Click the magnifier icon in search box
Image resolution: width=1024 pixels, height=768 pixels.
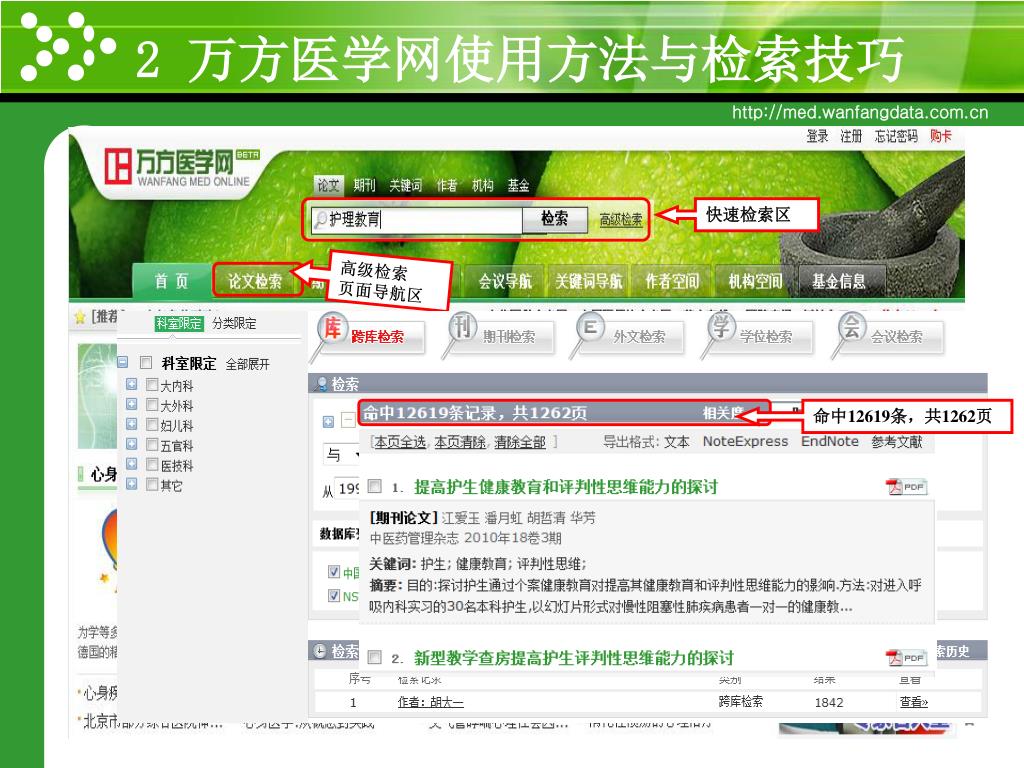[320, 219]
